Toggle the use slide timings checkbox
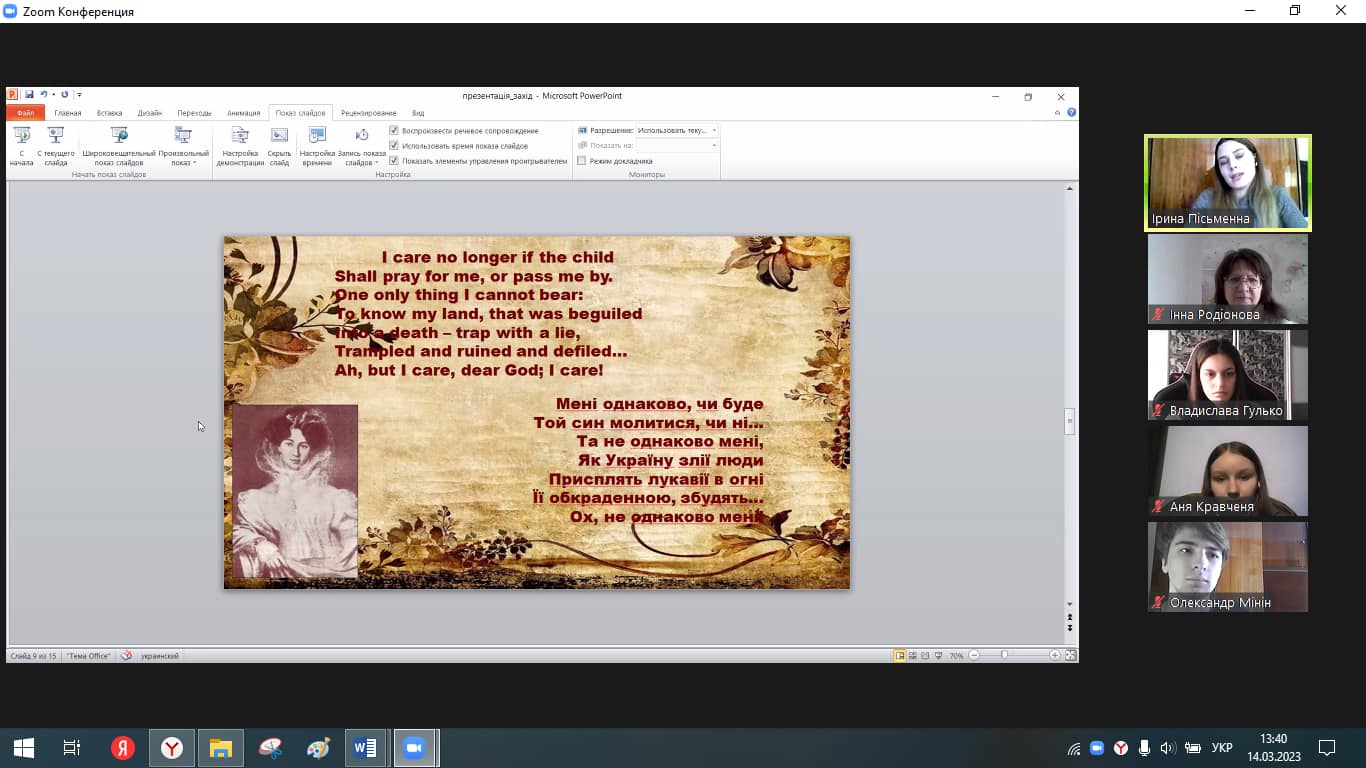1366x768 pixels. coord(394,146)
